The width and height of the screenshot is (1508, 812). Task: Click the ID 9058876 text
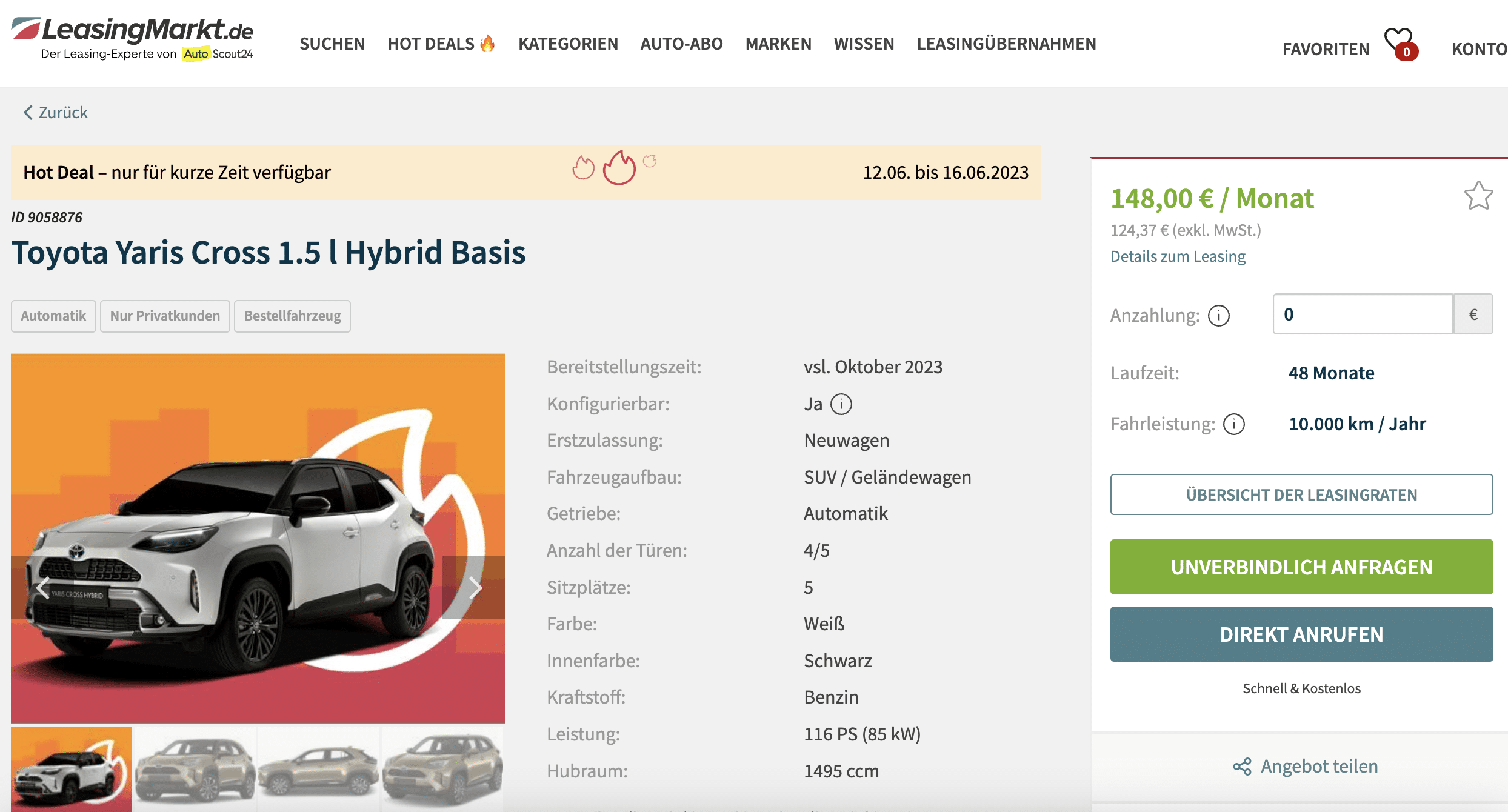[x=47, y=218]
